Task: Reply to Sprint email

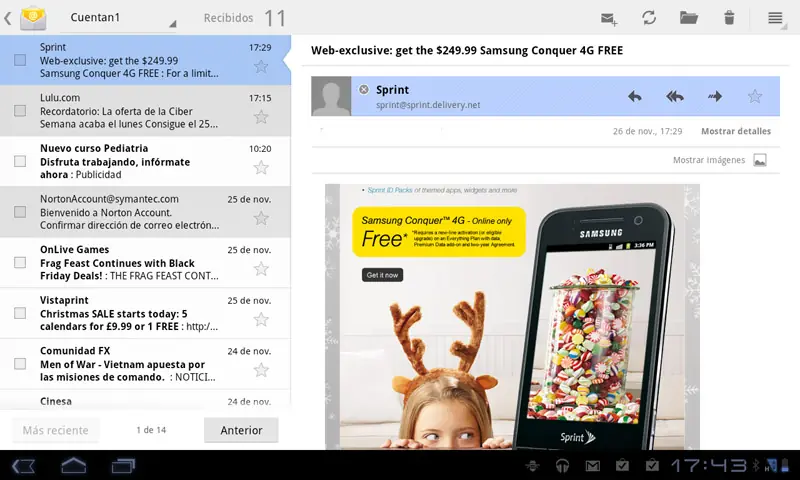Action: point(635,96)
